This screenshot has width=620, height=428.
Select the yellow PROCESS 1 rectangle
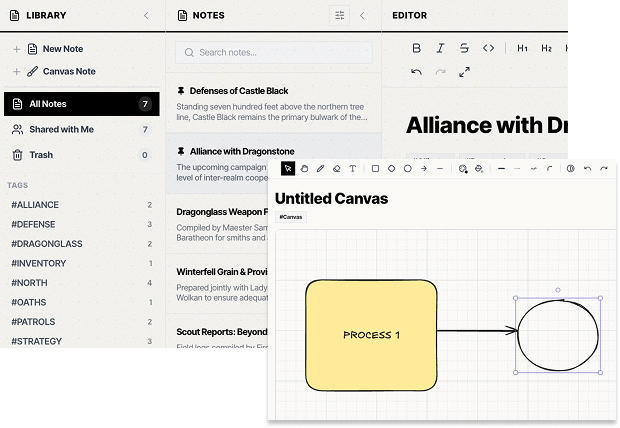click(x=371, y=335)
